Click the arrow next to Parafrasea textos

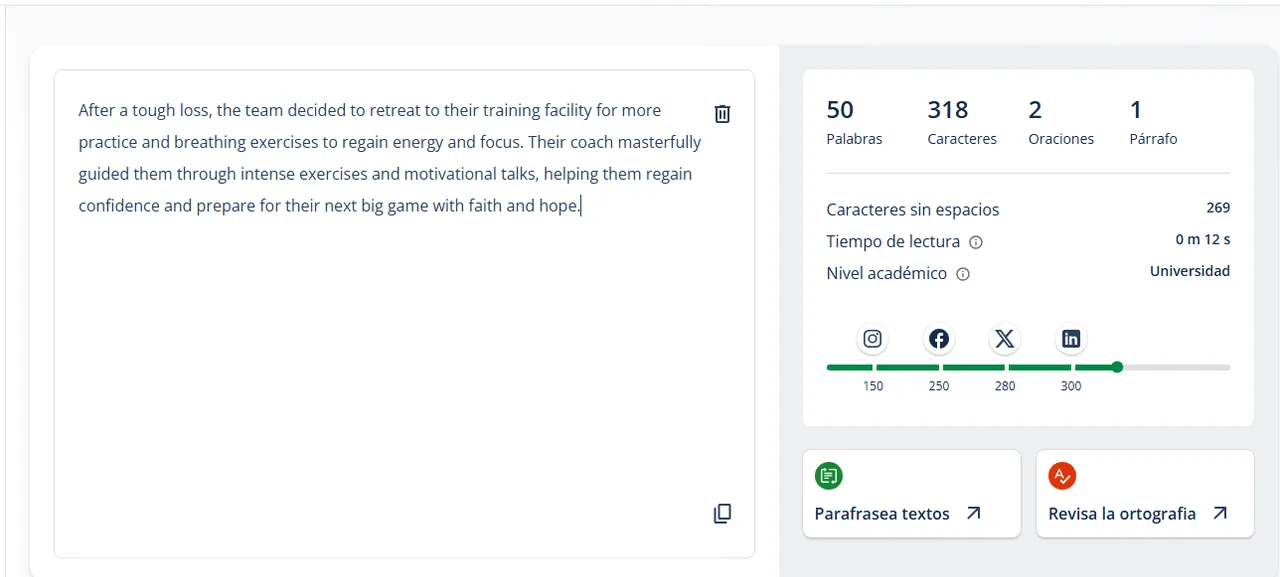click(x=973, y=513)
